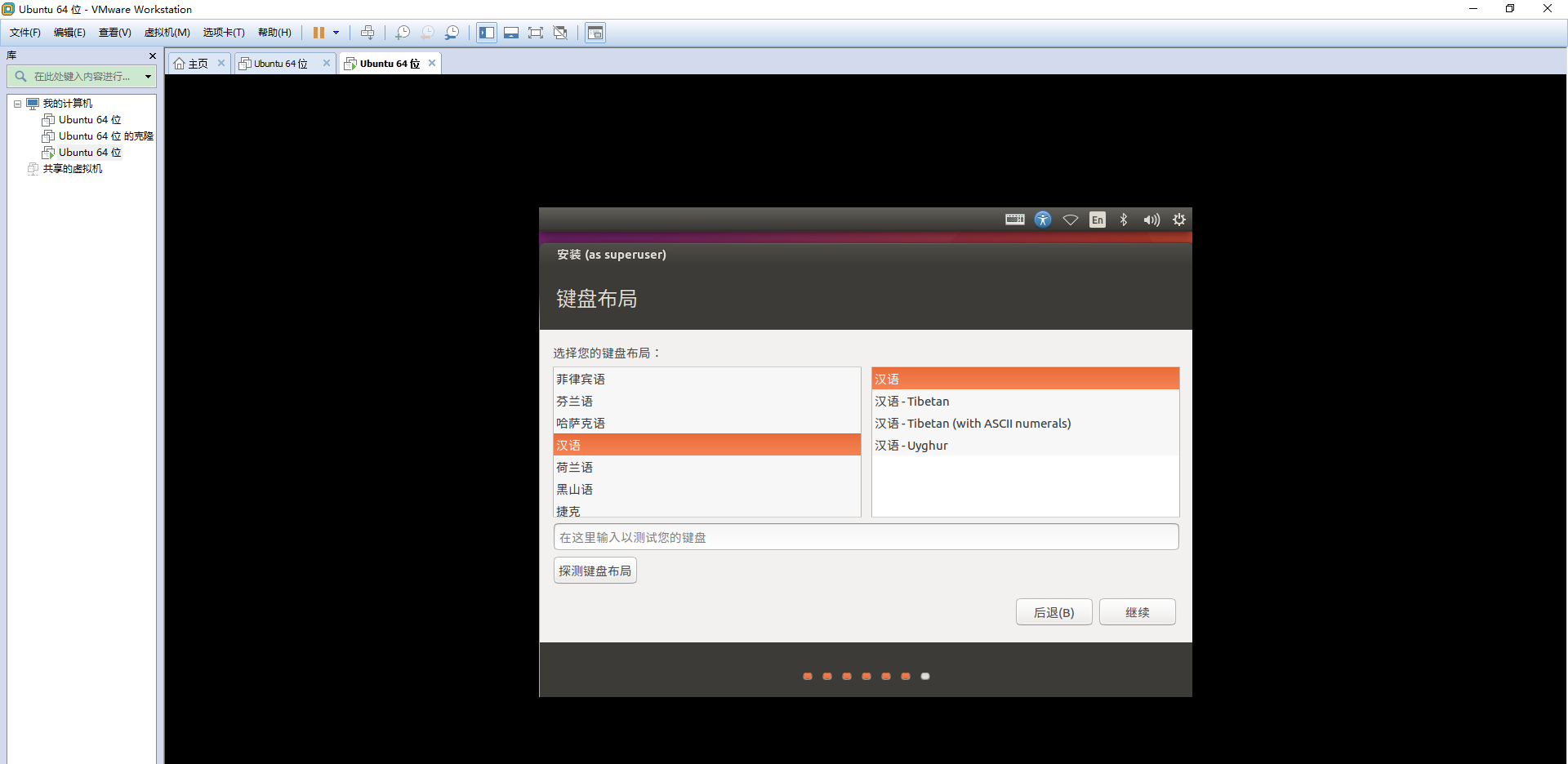
Task: Open the sound volume indicator
Action: tap(1151, 220)
